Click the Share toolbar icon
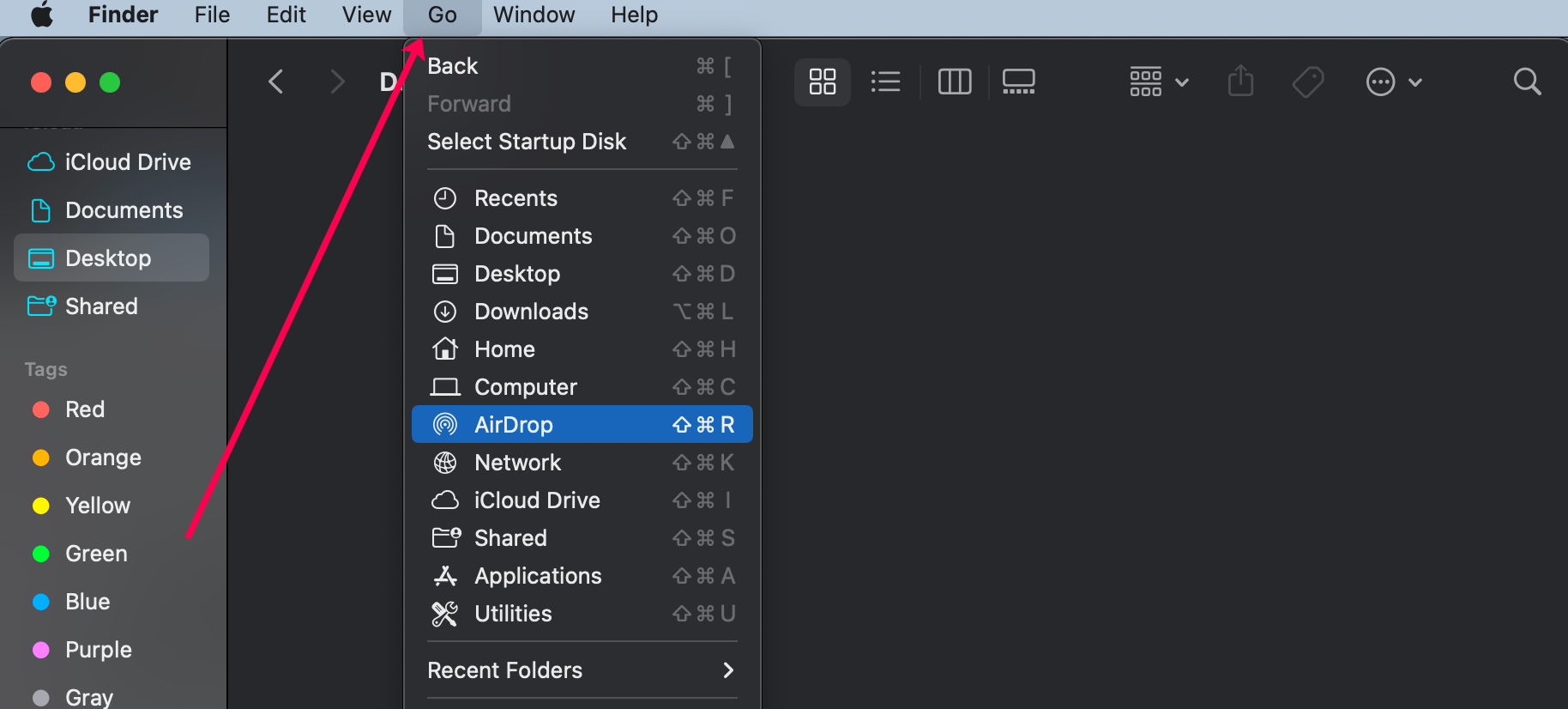 1240,82
